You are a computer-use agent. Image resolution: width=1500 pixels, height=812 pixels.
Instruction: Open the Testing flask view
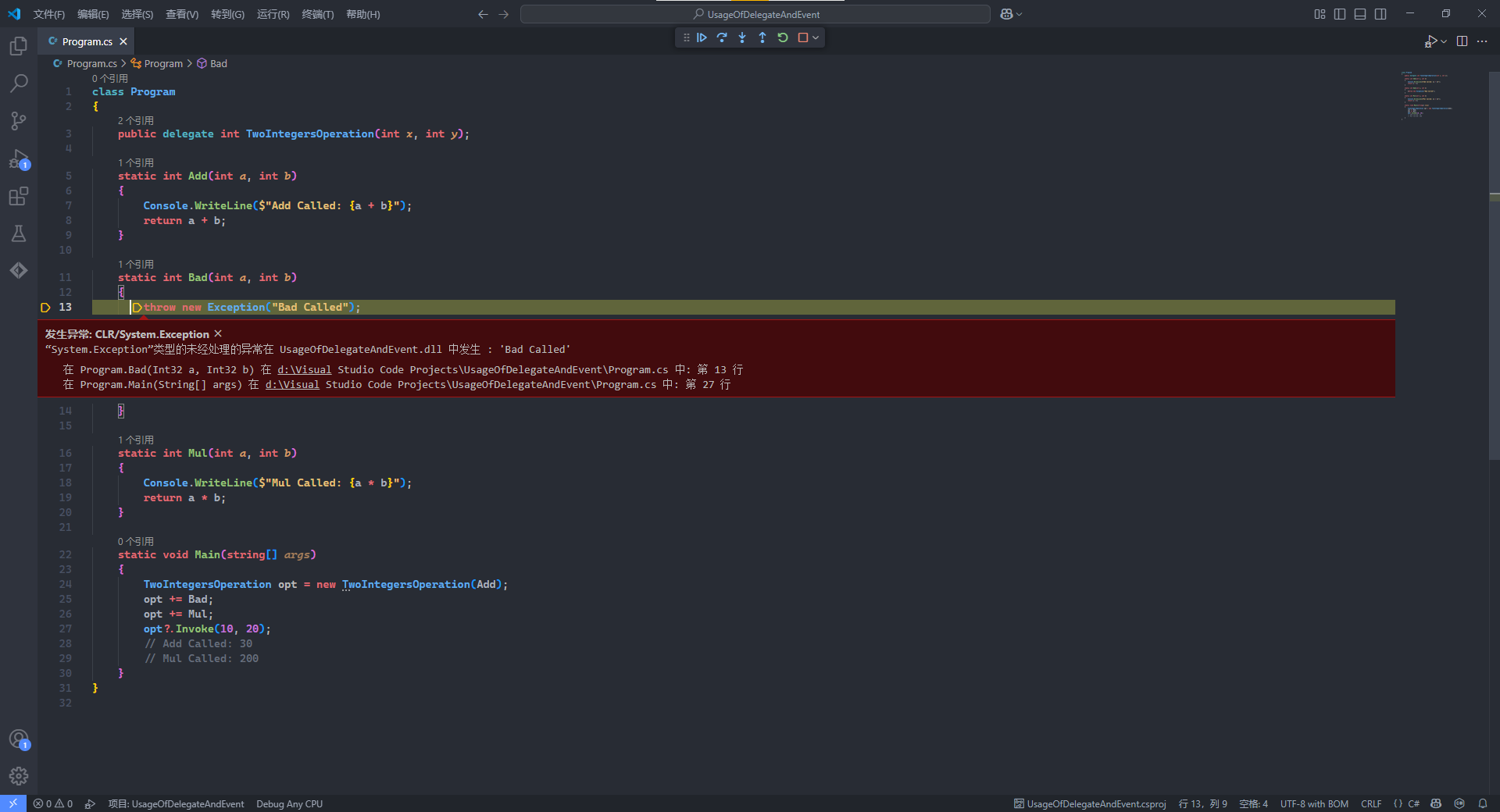(19, 233)
